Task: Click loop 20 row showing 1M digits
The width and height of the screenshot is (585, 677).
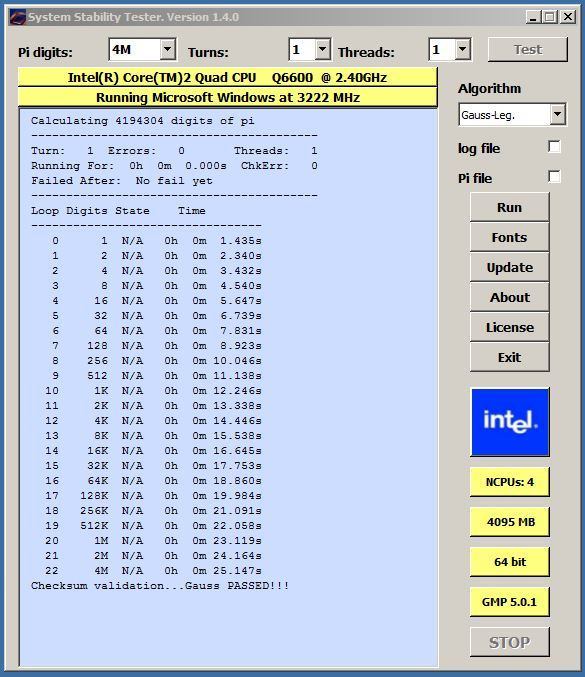Action: pyautogui.click(x=153, y=541)
